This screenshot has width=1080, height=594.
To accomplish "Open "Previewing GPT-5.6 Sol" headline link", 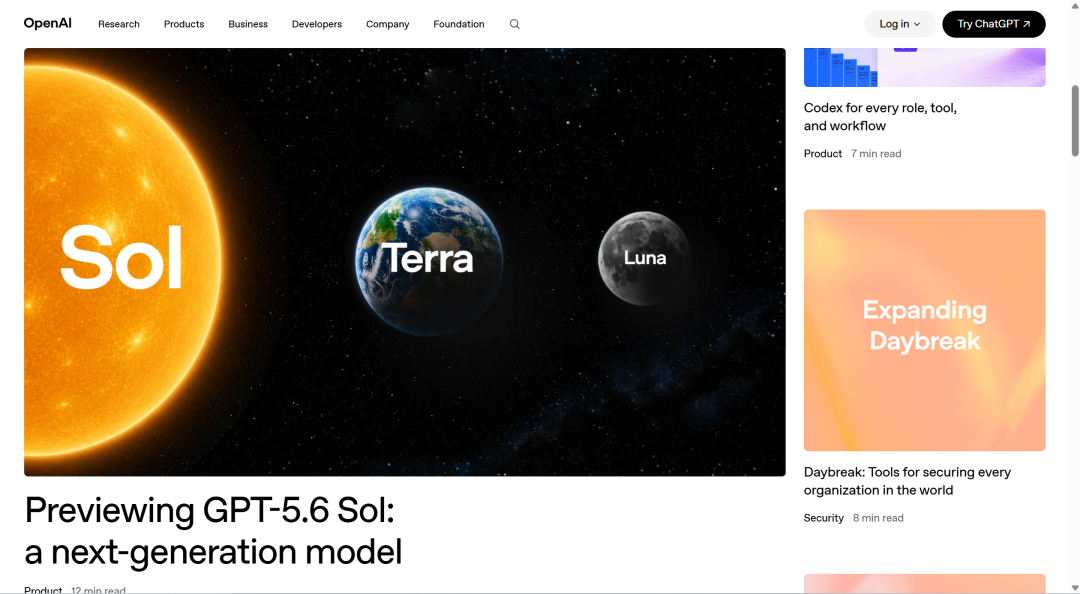I will [213, 531].
